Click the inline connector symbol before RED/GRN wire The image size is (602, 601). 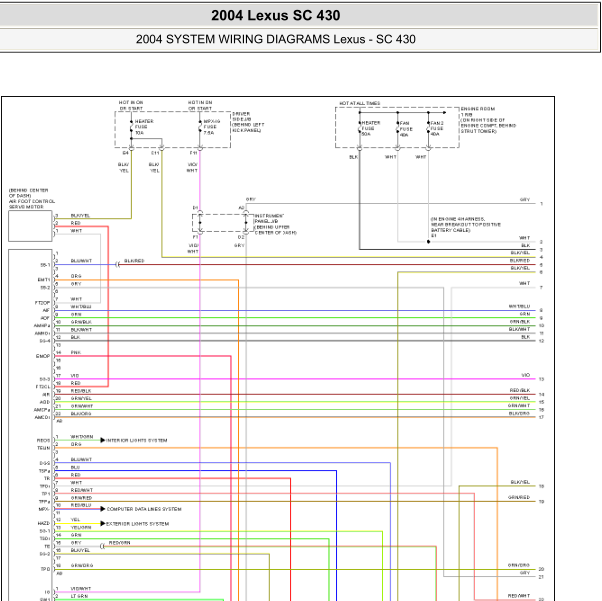click(x=102, y=546)
